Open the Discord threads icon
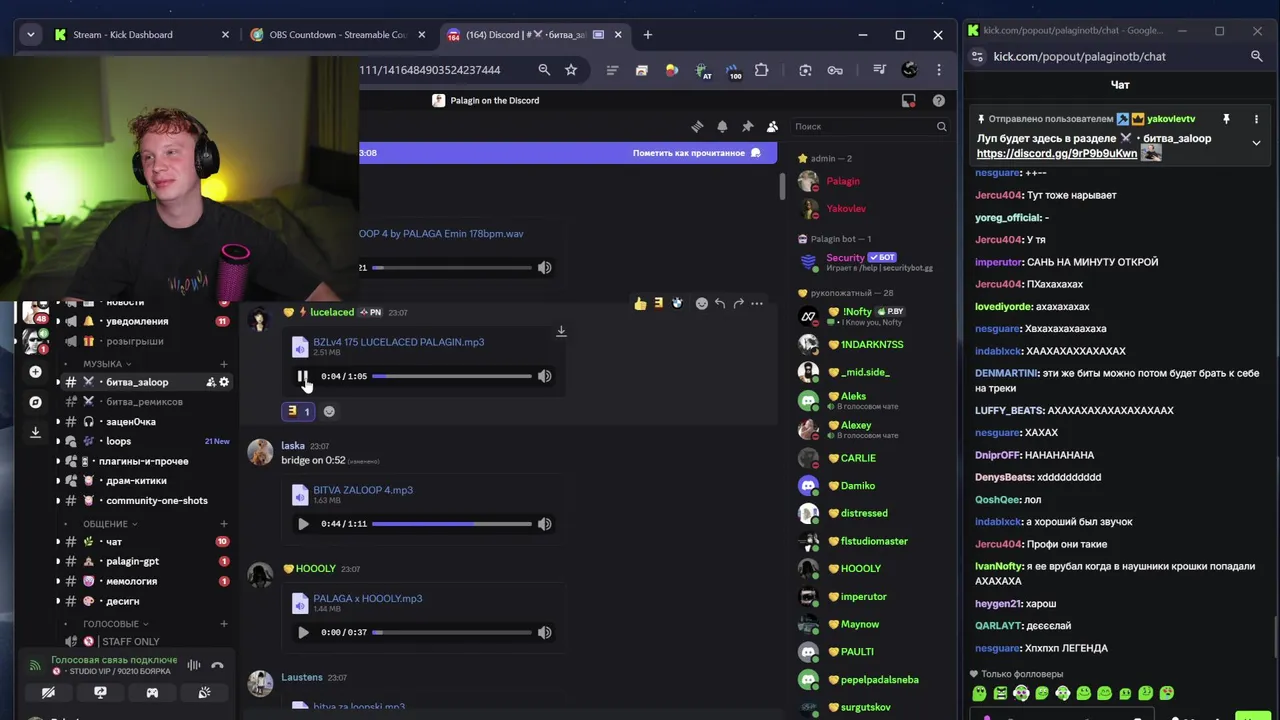This screenshot has width=1280, height=720. click(x=697, y=126)
